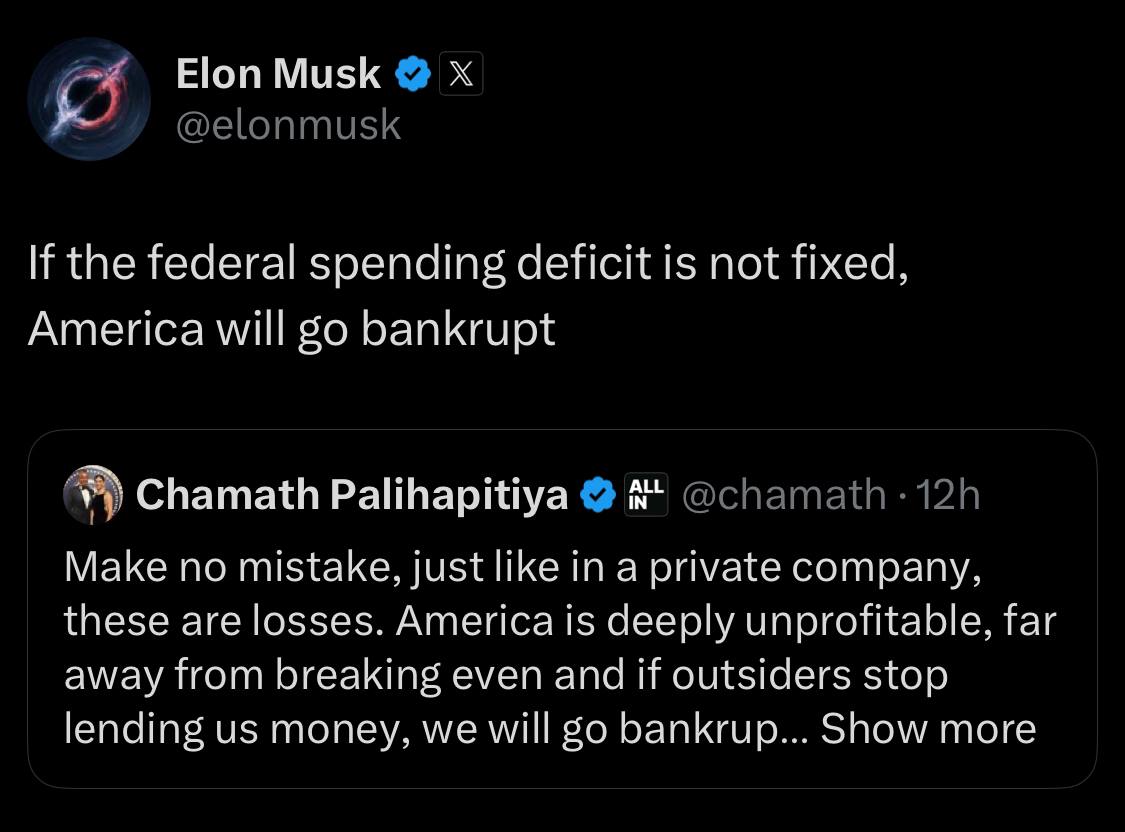Click the blue verified badge beside Elon Musk

pyautogui.click(x=414, y=74)
